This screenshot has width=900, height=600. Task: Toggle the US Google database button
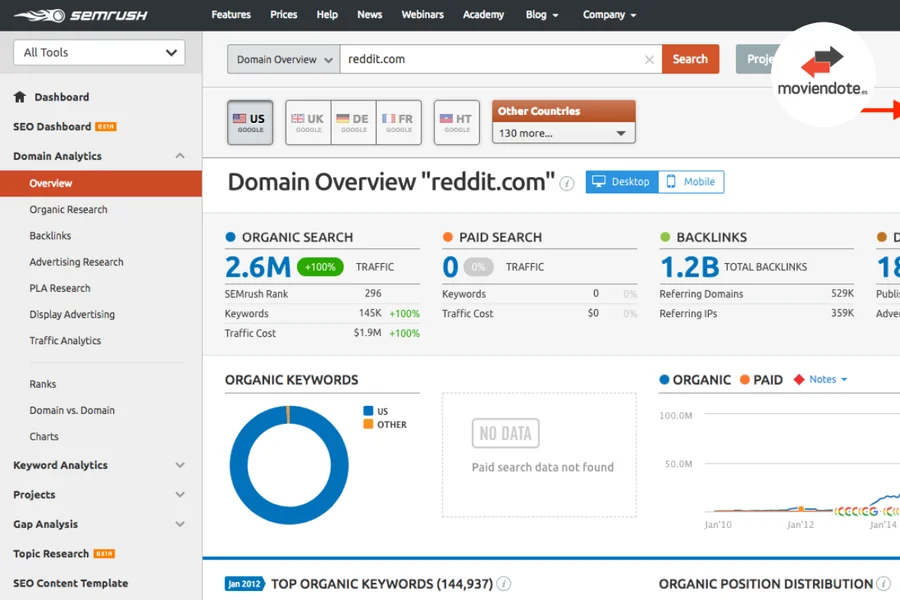click(x=249, y=122)
